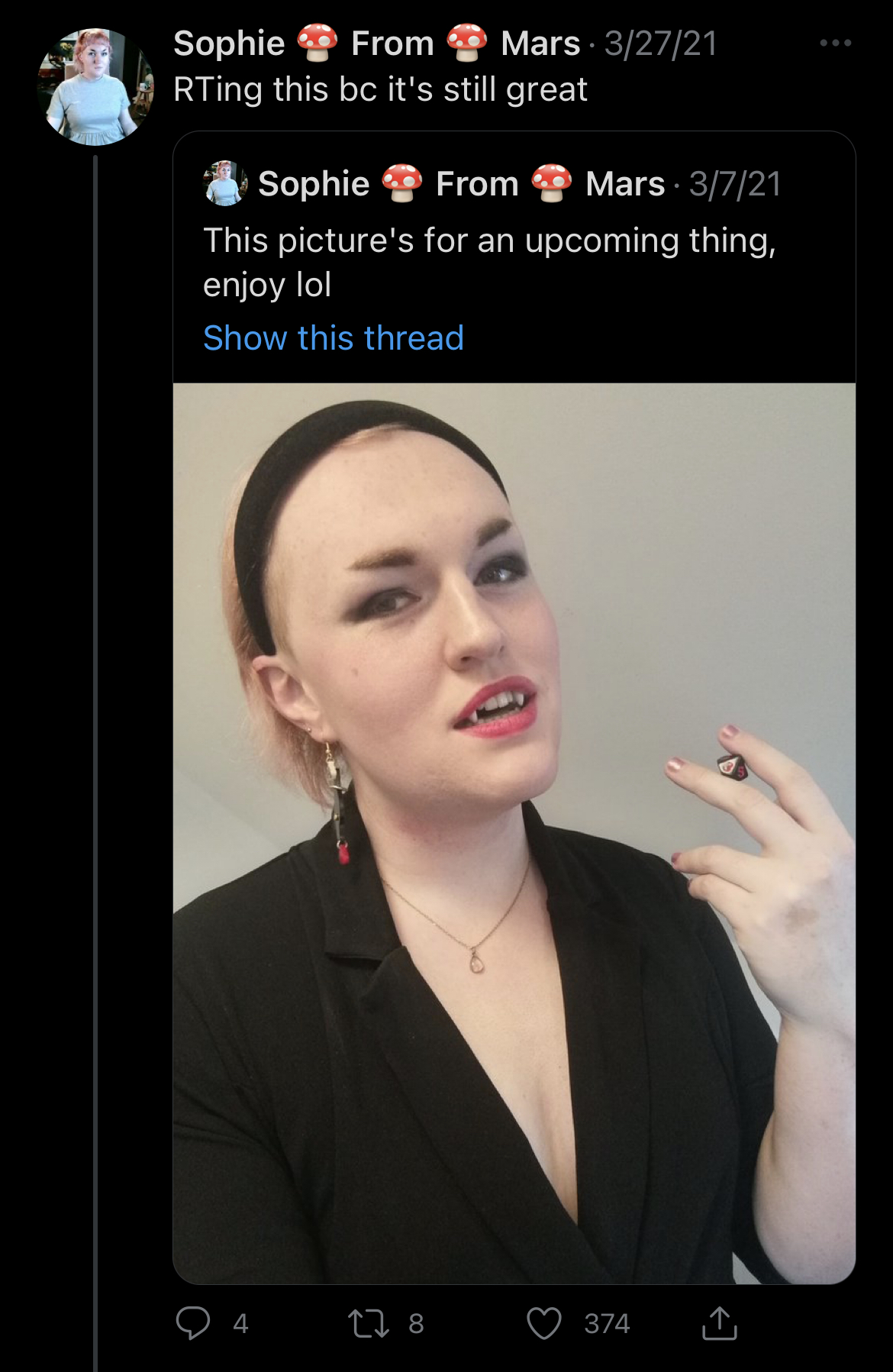Viewport: 893px width, 1372px height.
Task: Open the large circular profile avatar
Action: coord(95,86)
